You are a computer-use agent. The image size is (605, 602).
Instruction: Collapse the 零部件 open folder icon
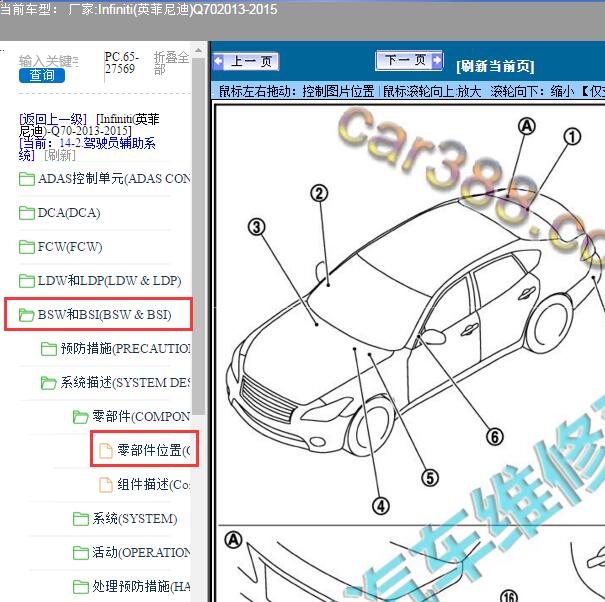tap(81, 417)
